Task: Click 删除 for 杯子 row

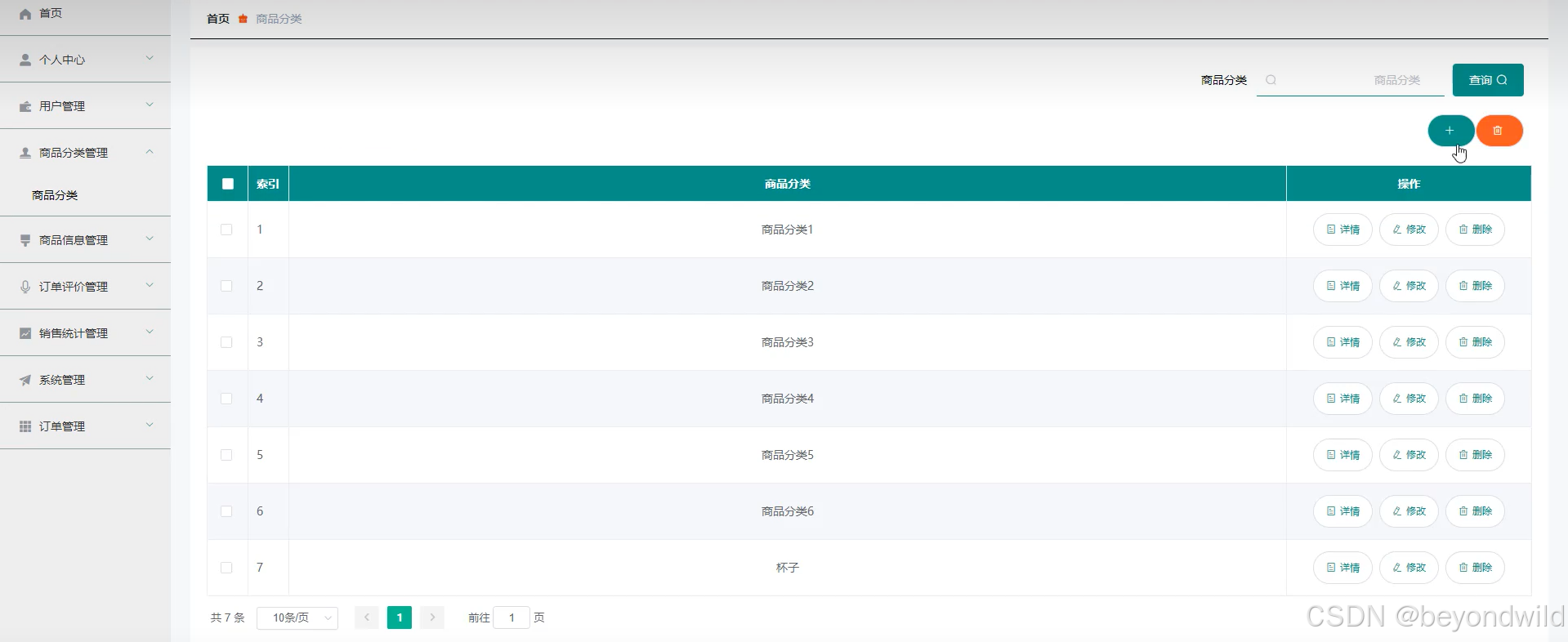Action: click(1475, 568)
